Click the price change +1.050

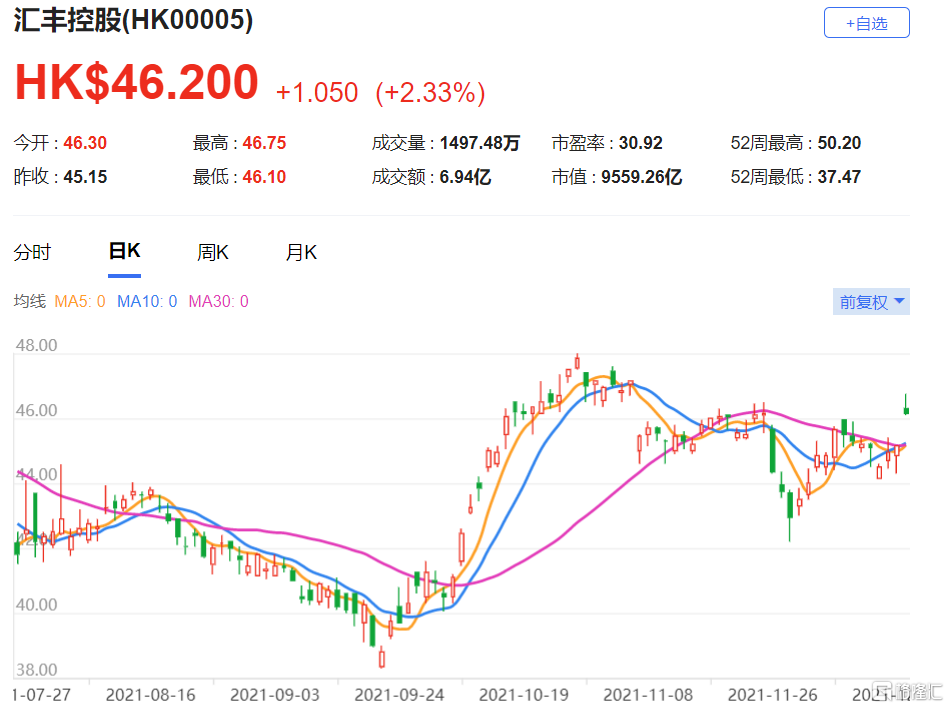(x=317, y=93)
